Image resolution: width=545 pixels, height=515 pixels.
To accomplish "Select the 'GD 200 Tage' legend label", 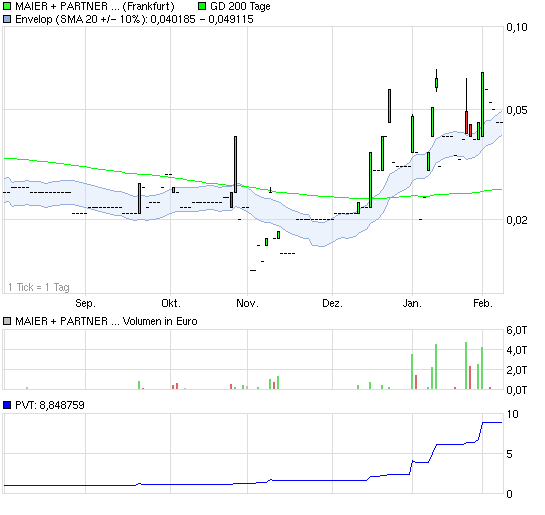I will [240, 6].
